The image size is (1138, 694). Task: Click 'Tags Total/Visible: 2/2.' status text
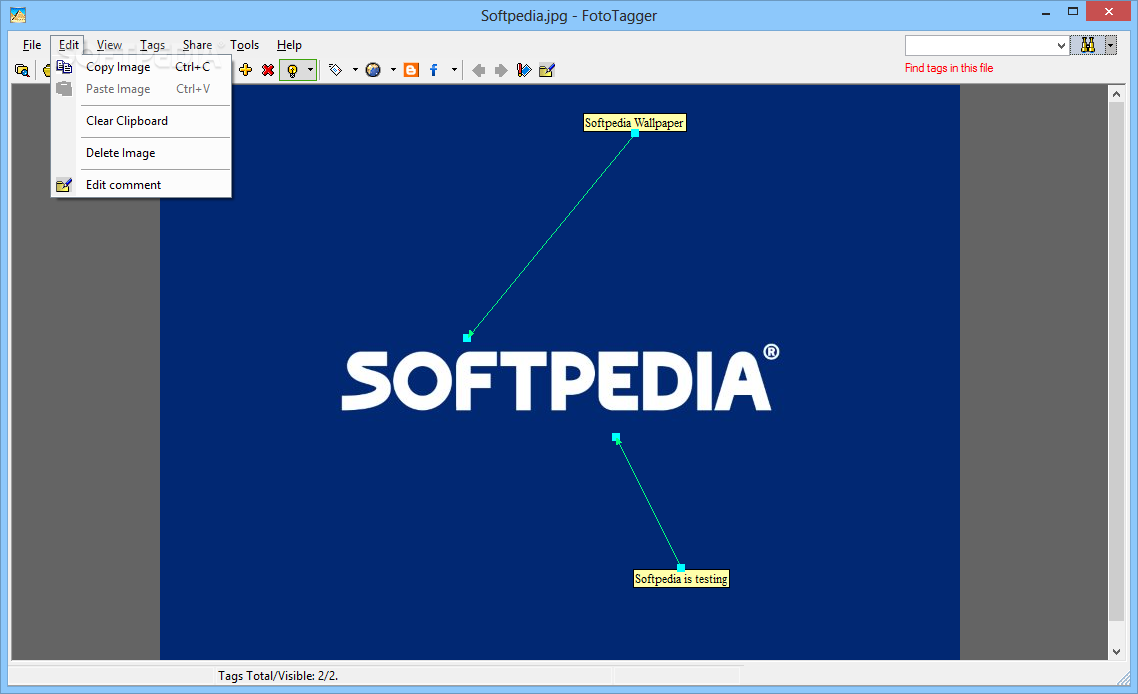pyautogui.click(x=278, y=676)
